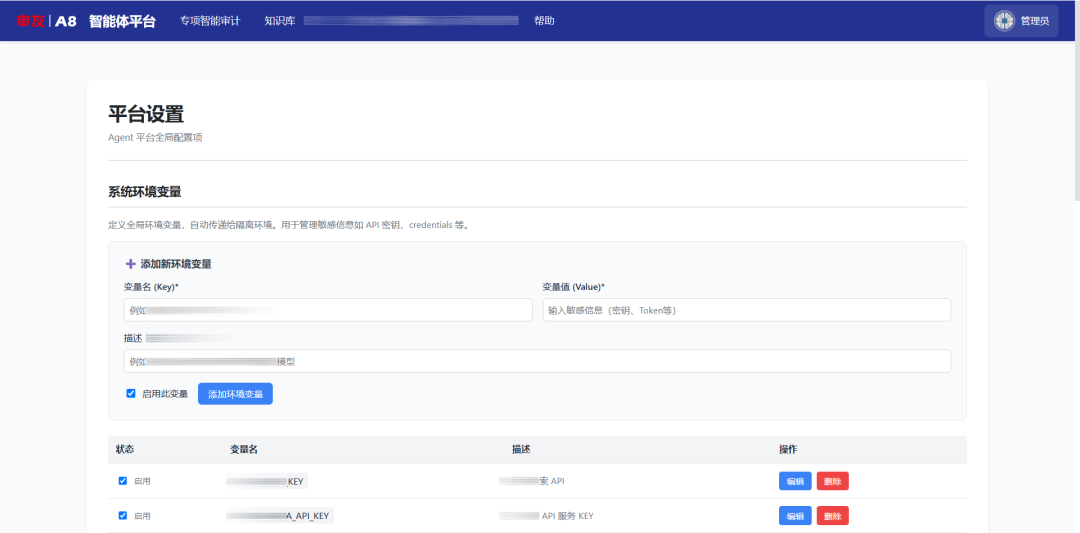This screenshot has height=533, width=1080.
Task: Focus the 变量名 (Key) input field
Action: coord(328,310)
